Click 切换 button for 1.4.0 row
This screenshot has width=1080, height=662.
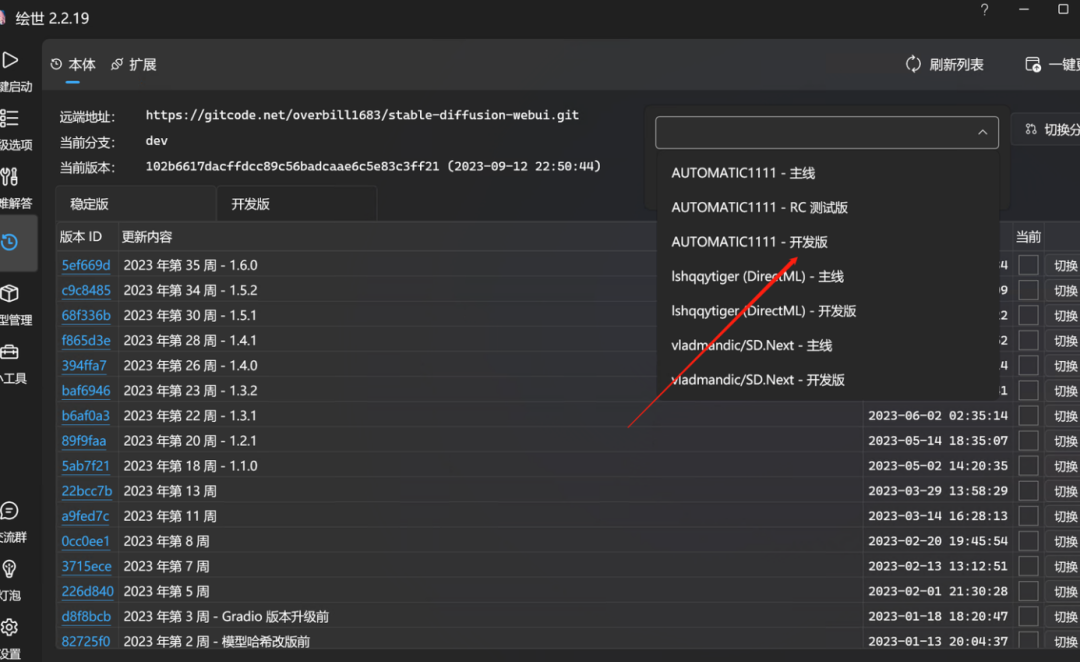pos(1064,366)
